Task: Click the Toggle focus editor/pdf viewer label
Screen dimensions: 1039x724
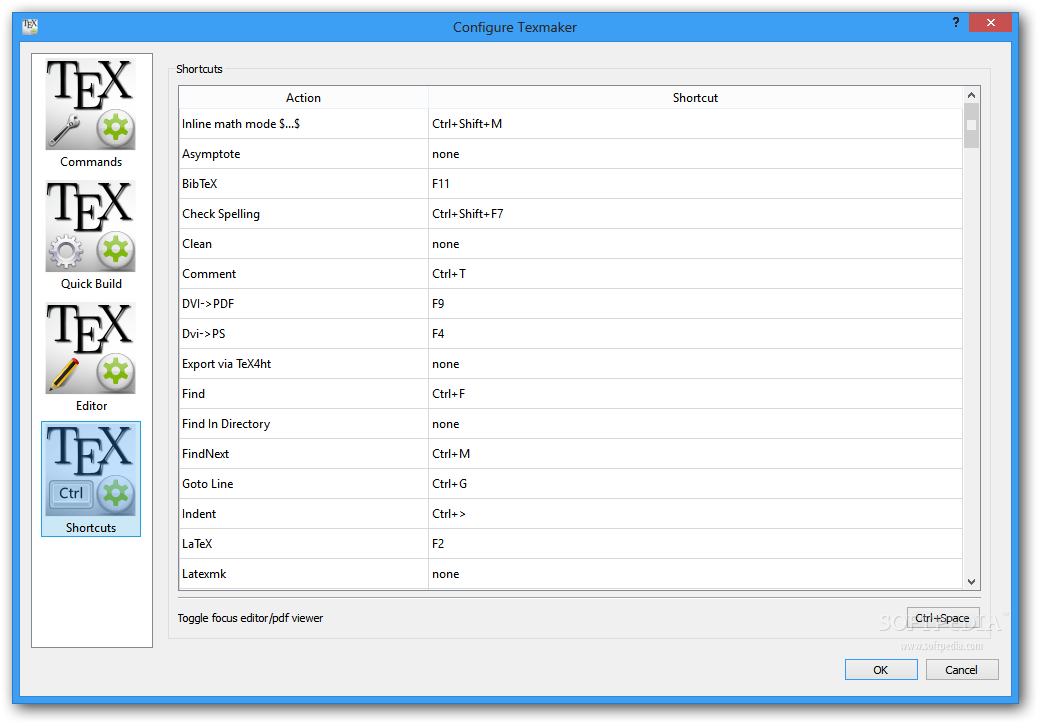Action: (x=250, y=618)
